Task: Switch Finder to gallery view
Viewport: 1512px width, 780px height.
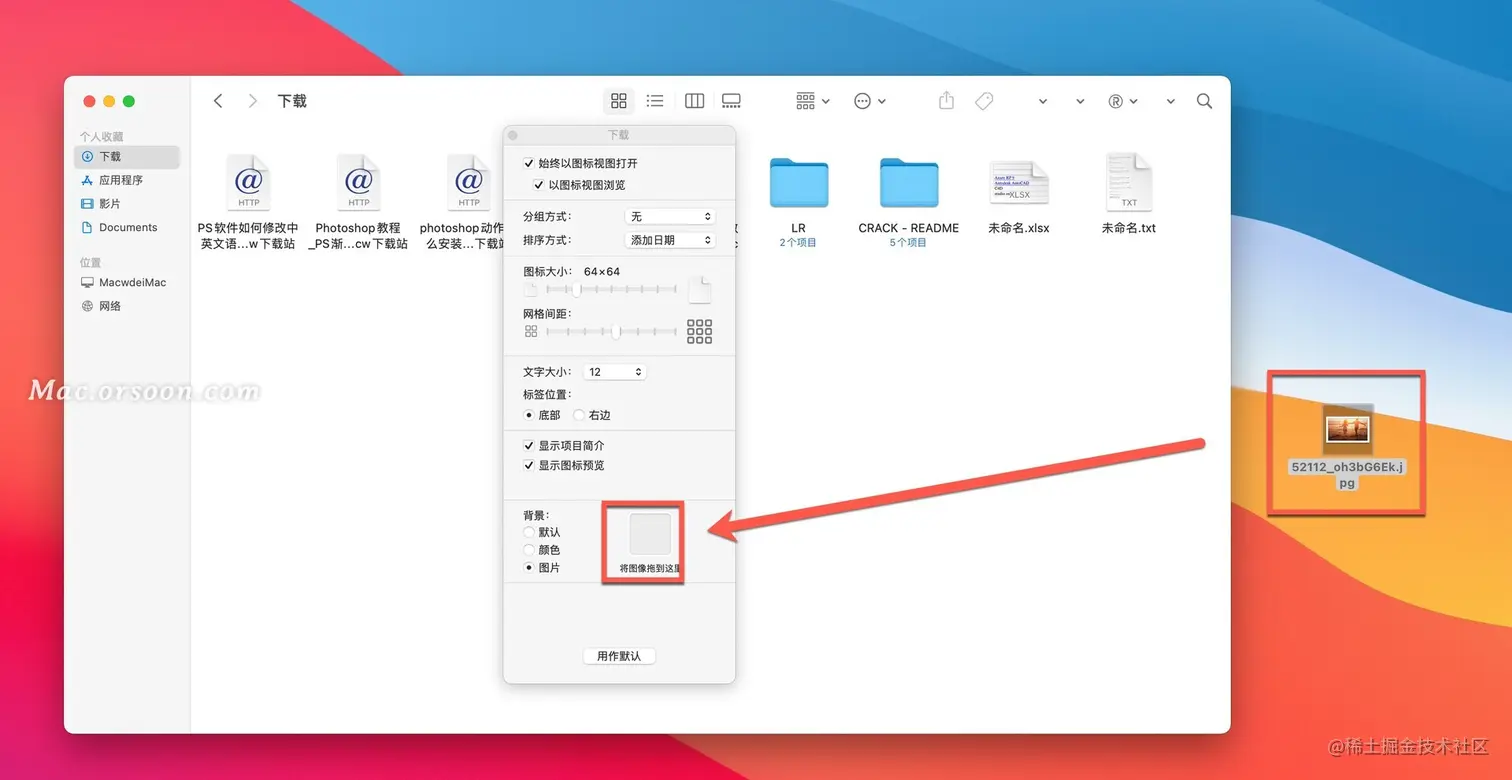Action: click(731, 101)
